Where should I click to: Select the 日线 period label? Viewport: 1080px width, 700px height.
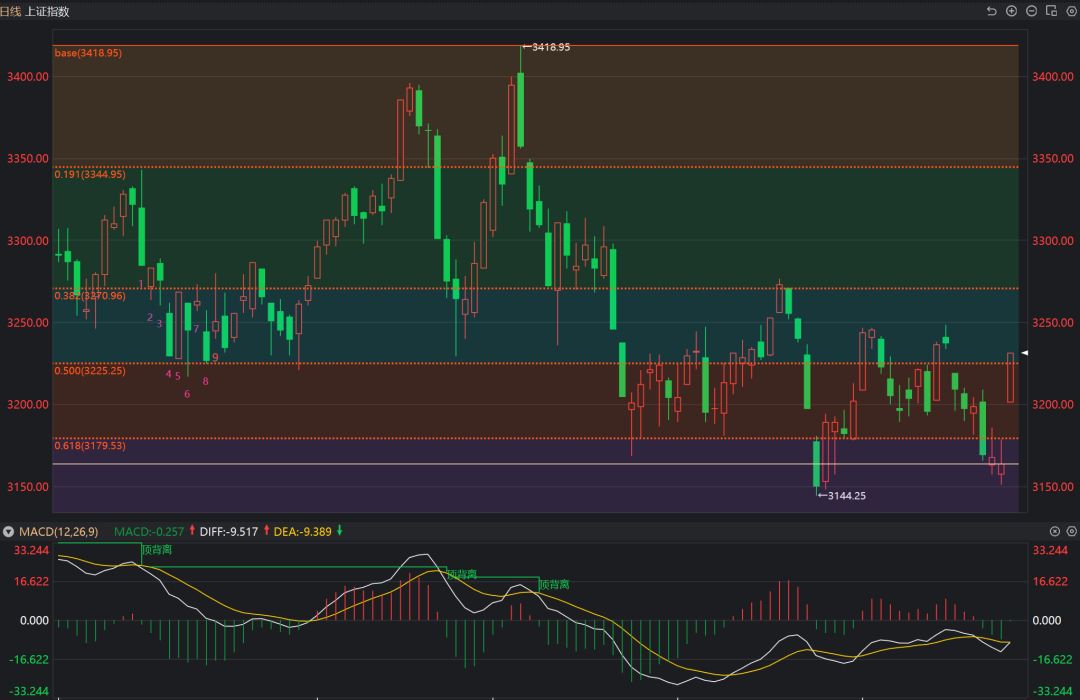[10, 12]
